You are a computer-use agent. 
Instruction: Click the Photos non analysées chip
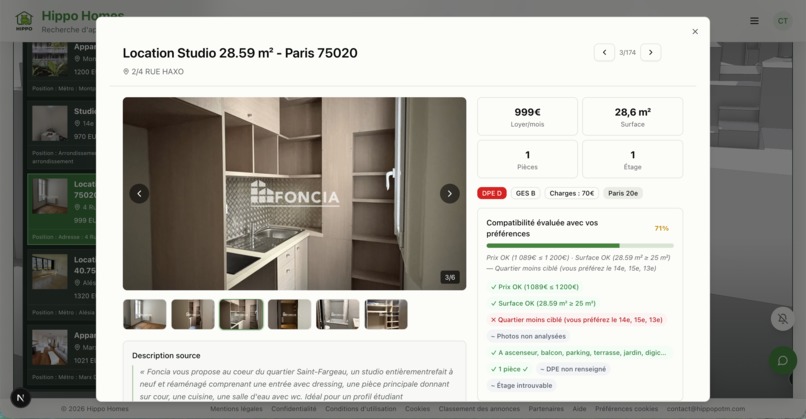pos(528,336)
